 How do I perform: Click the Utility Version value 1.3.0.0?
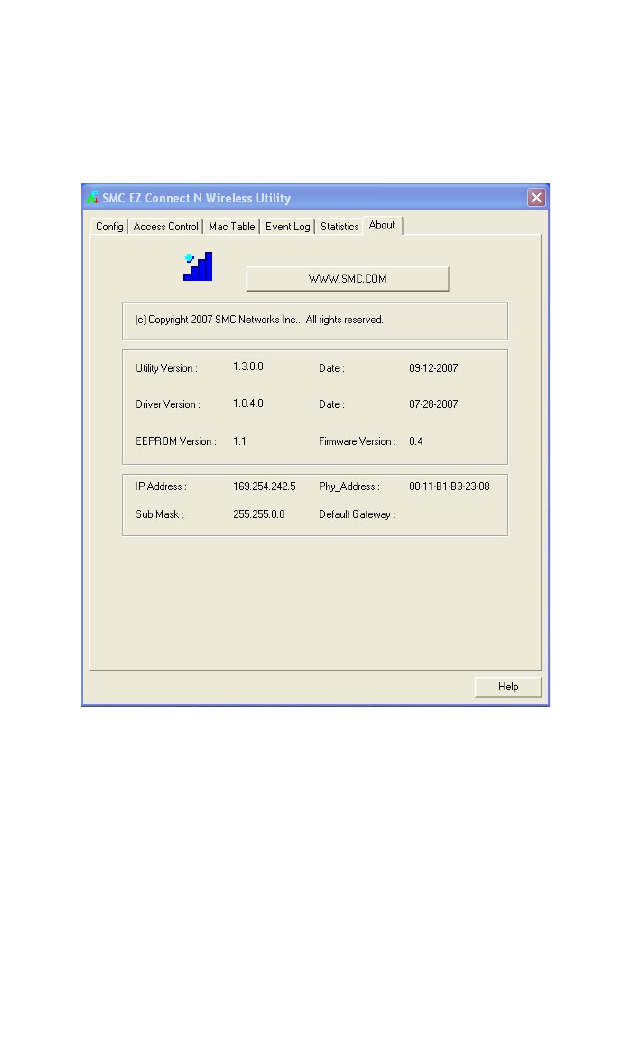[x=248, y=366]
